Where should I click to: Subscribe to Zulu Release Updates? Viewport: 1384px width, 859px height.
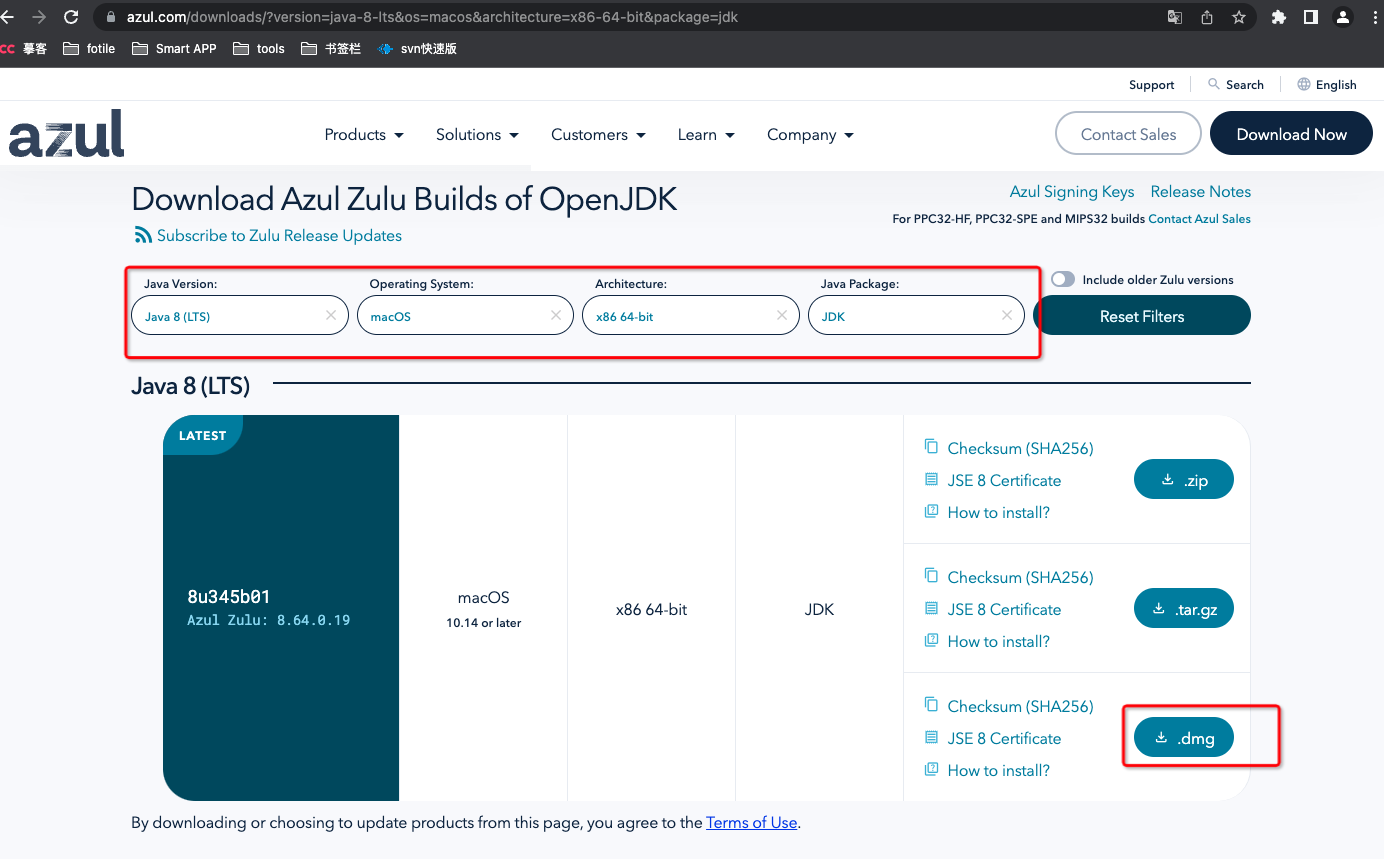click(279, 235)
